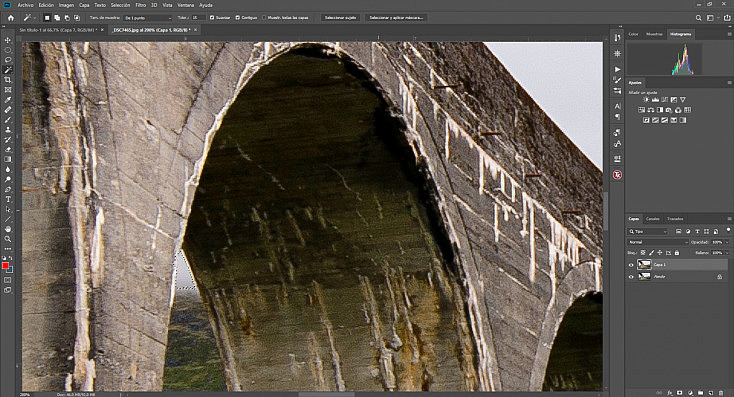Add an Exposure adjustment
This screenshot has height=397, width=734.
pos(674,100)
